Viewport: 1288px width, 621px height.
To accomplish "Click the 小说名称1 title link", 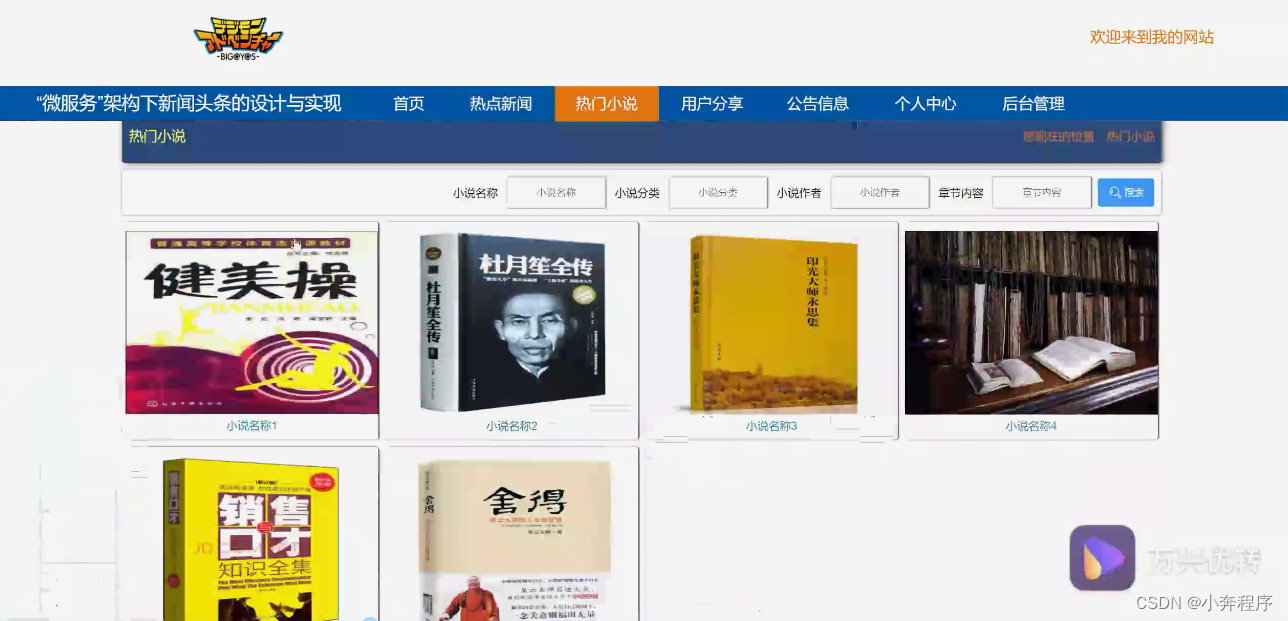I will [251, 426].
